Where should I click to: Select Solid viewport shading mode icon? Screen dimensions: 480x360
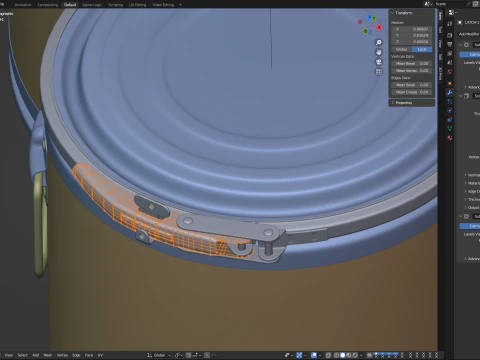click(x=342, y=355)
